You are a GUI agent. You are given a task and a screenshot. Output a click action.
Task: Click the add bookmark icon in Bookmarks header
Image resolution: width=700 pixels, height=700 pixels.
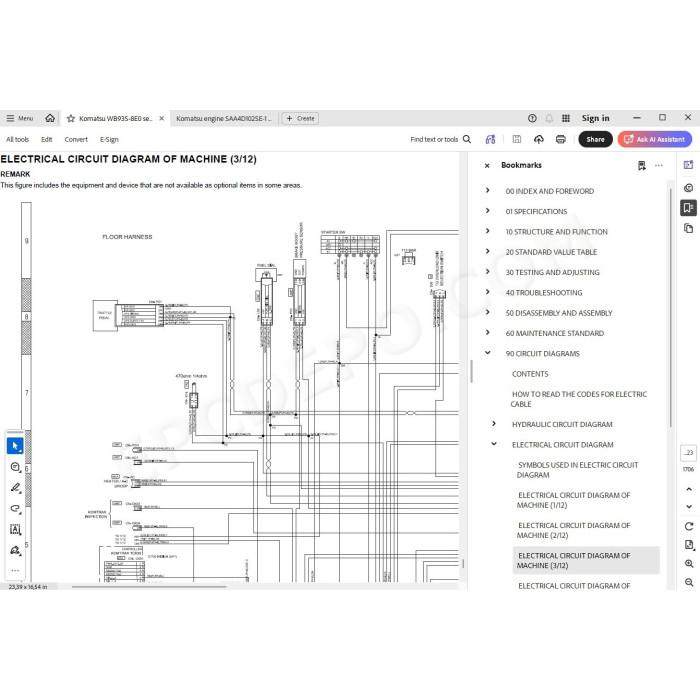click(x=642, y=166)
